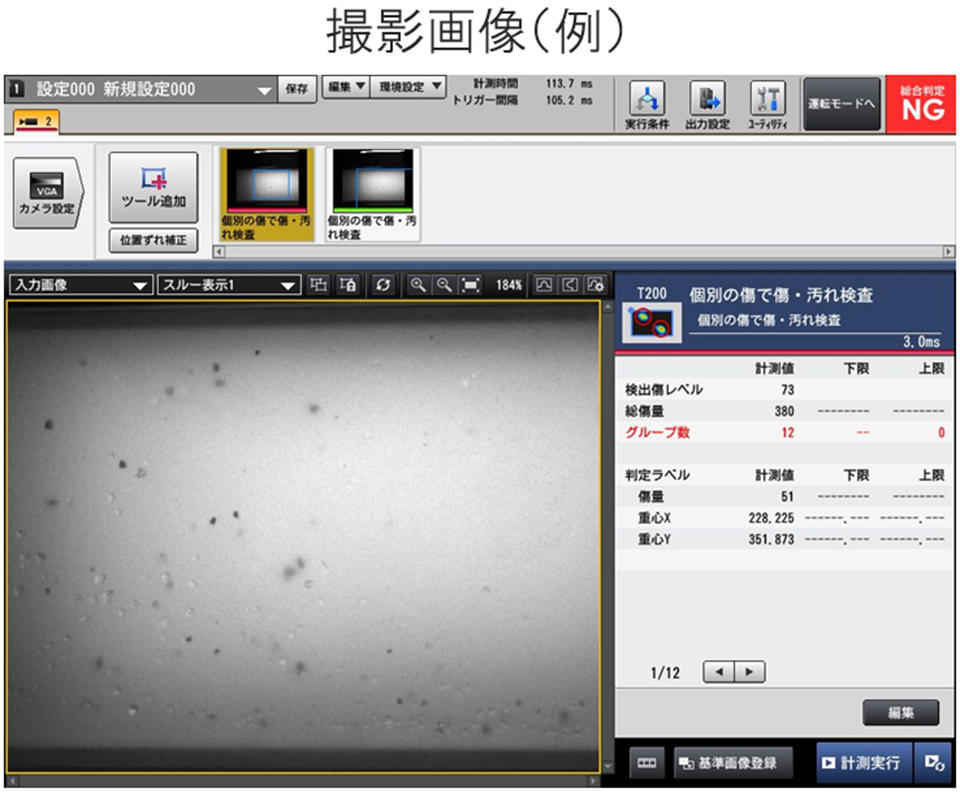The height and width of the screenshot is (795, 960).
Task: Click the 検出傷レベル row label
Action: coord(664,390)
